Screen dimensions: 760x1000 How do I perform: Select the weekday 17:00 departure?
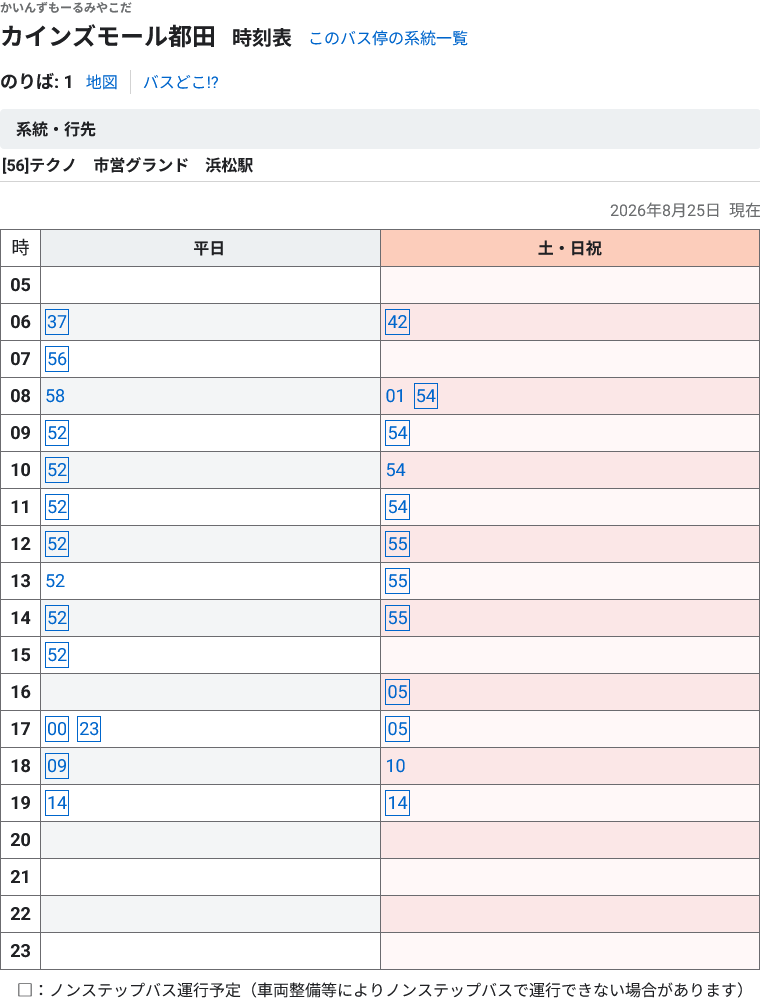pos(57,729)
